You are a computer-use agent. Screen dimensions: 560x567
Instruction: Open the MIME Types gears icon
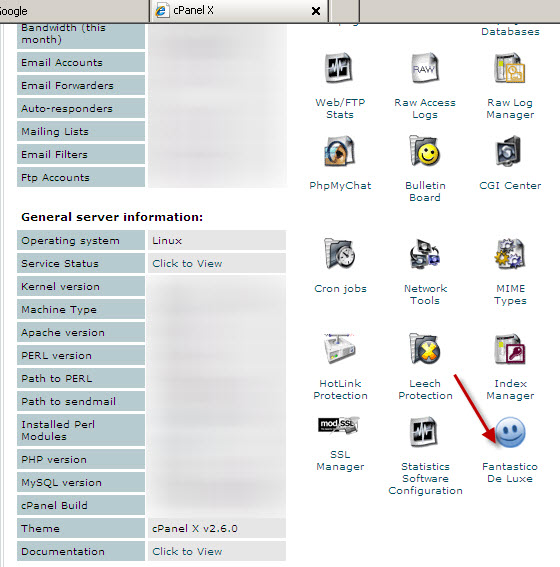[x=510, y=253]
